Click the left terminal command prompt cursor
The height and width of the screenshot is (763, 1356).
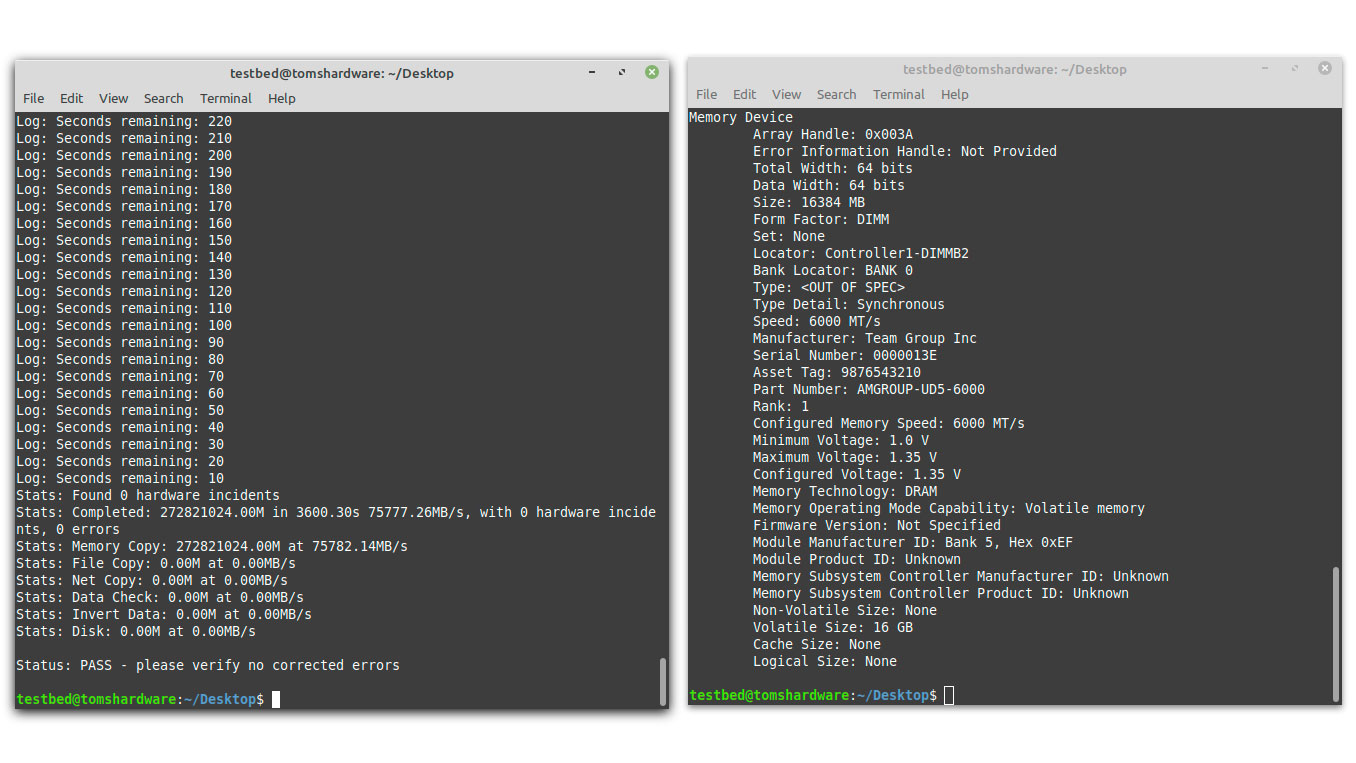coord(276,699)
